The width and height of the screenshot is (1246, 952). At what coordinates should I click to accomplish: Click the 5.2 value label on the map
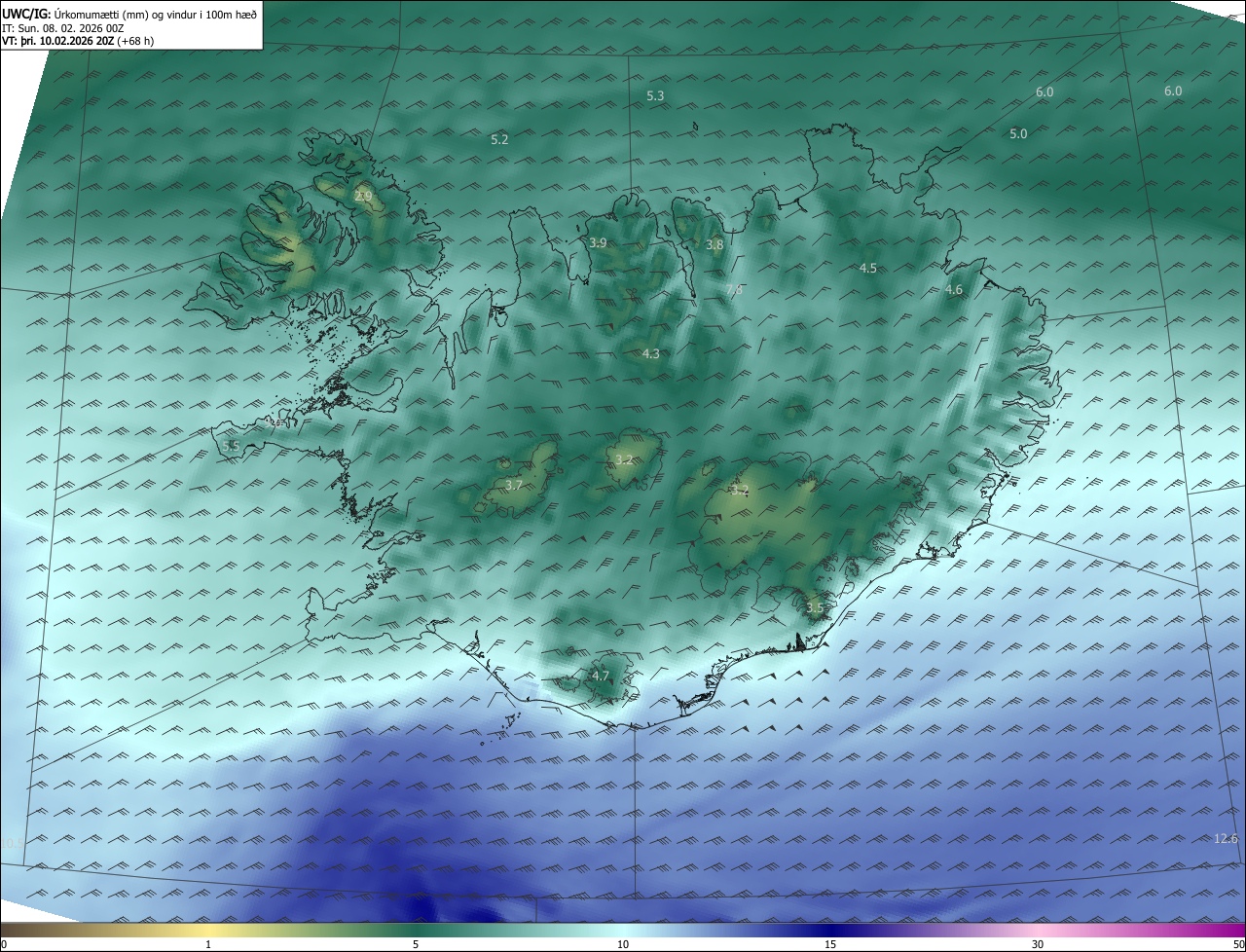[499, 139]
